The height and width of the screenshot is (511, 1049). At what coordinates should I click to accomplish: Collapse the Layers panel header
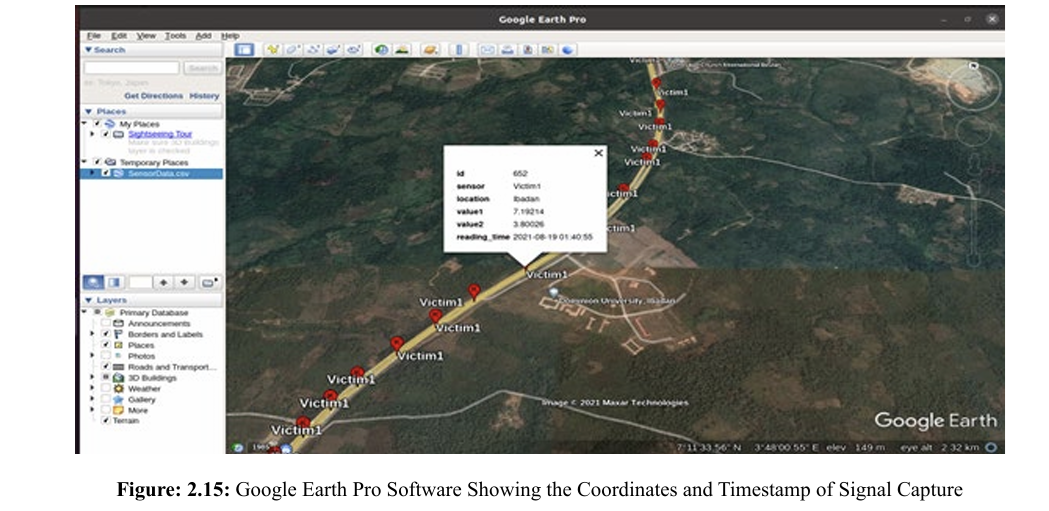pos(89,300)
